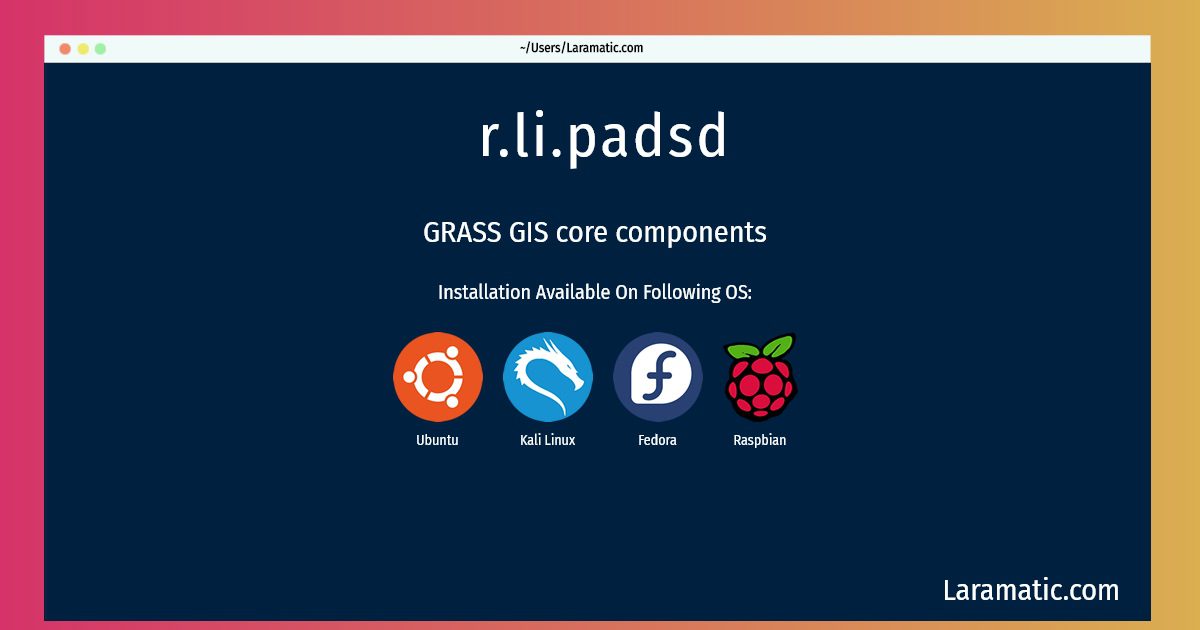Click the Kali Linux dragon icon
The image size is (1200, 630).
tap(547, 377)
